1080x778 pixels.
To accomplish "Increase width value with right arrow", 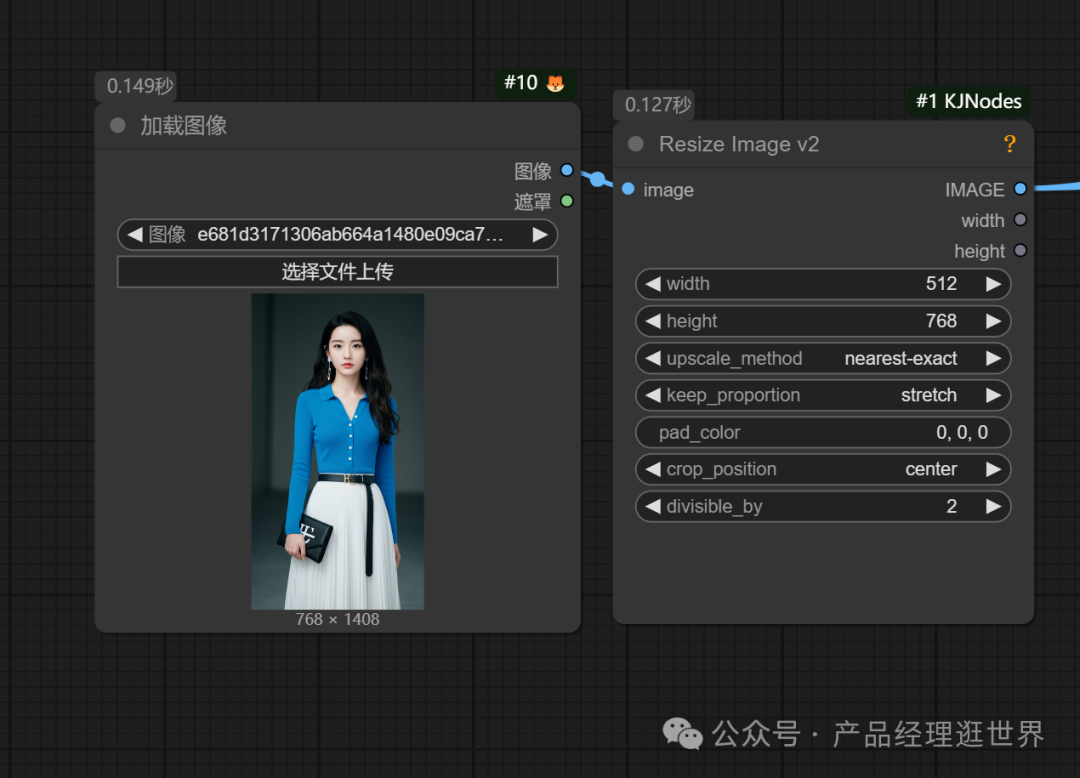I will [993, 284].
